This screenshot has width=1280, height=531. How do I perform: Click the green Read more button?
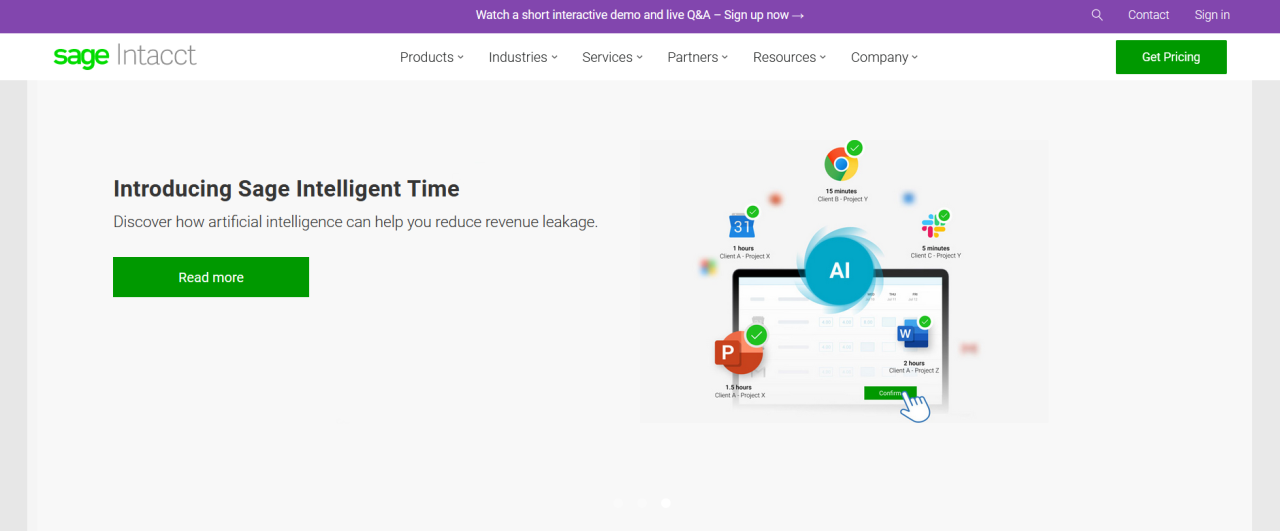(x=211, y=277)
